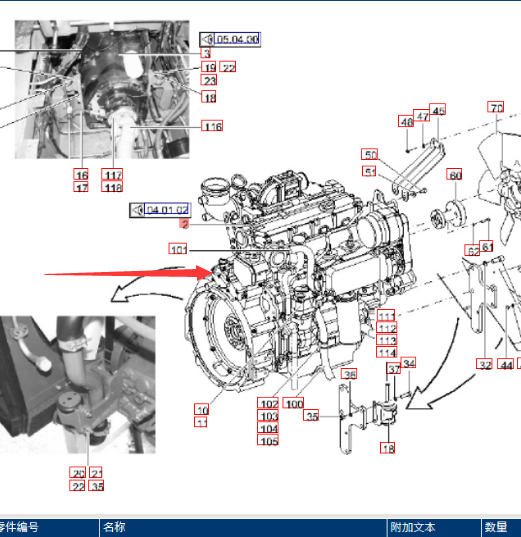Select part callout 116
Image resolution: width=521 pixels, height=537 pixels.
pos(212,126)
